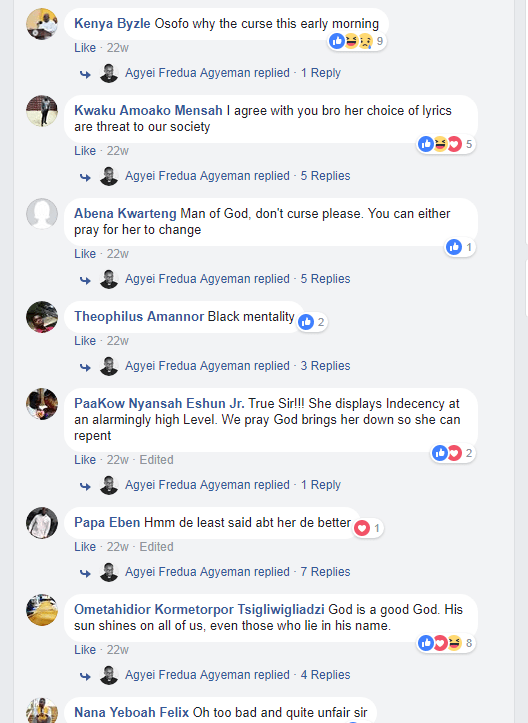Like Papa Eben's comment
Viewport: 528px width, 723px height.
coord(85,546)
